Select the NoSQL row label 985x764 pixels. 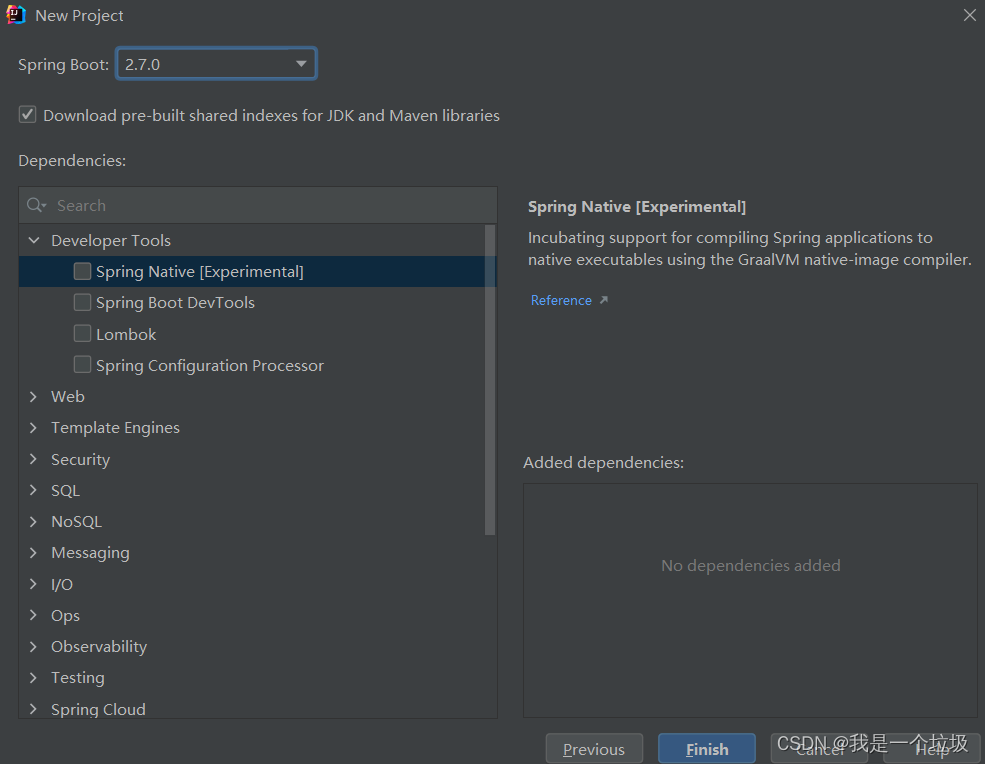pyautogui.click(x=77, y=521)
